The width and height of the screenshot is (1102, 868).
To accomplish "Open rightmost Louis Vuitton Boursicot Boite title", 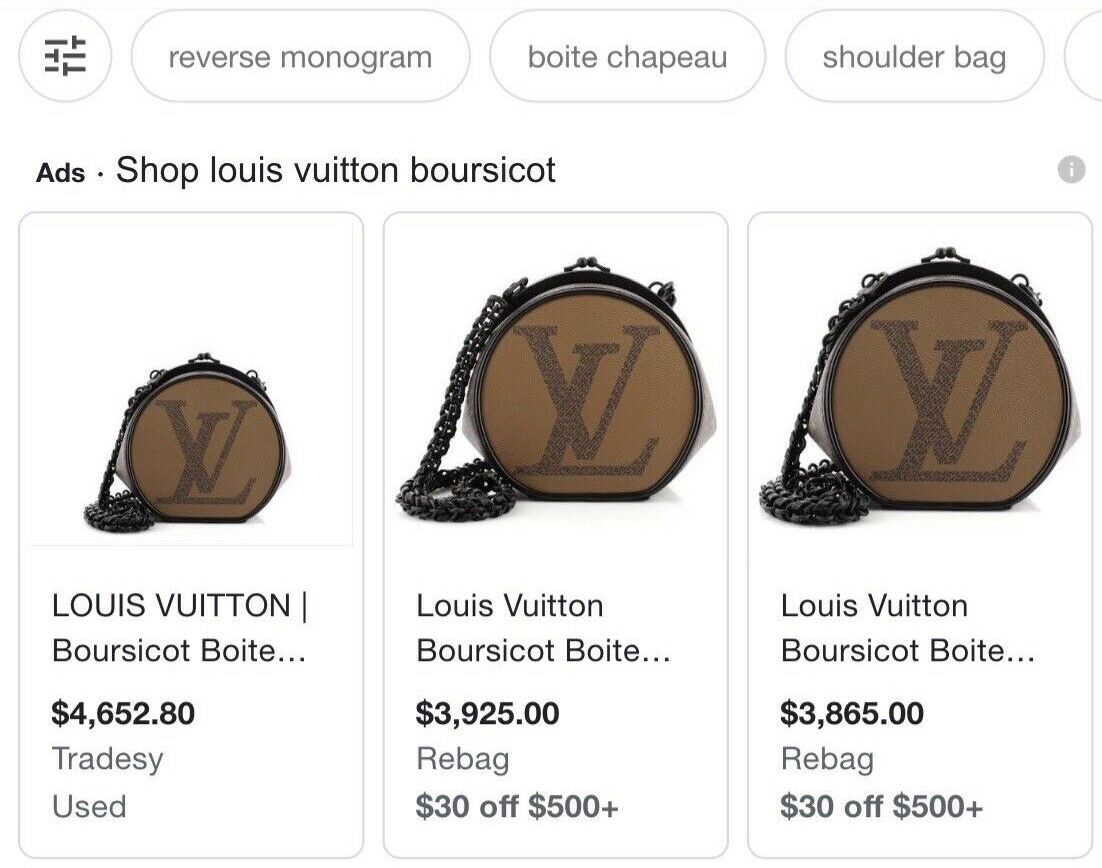I will click(x=907, y=628).
